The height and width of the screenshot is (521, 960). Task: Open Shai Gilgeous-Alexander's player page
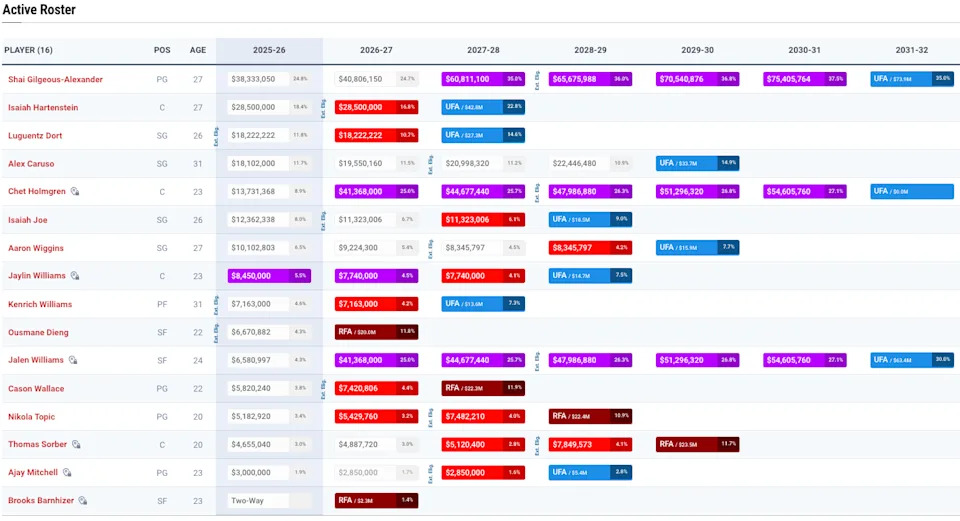click(55, 80)
